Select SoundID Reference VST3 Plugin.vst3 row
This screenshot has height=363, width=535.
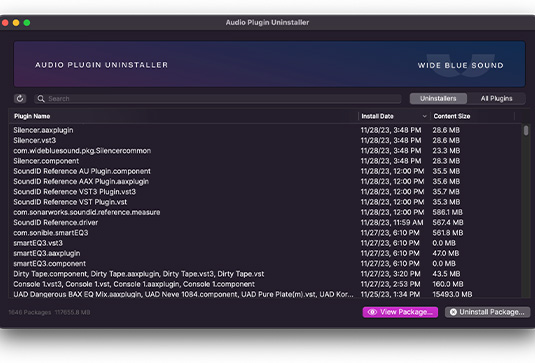(265, 191)
